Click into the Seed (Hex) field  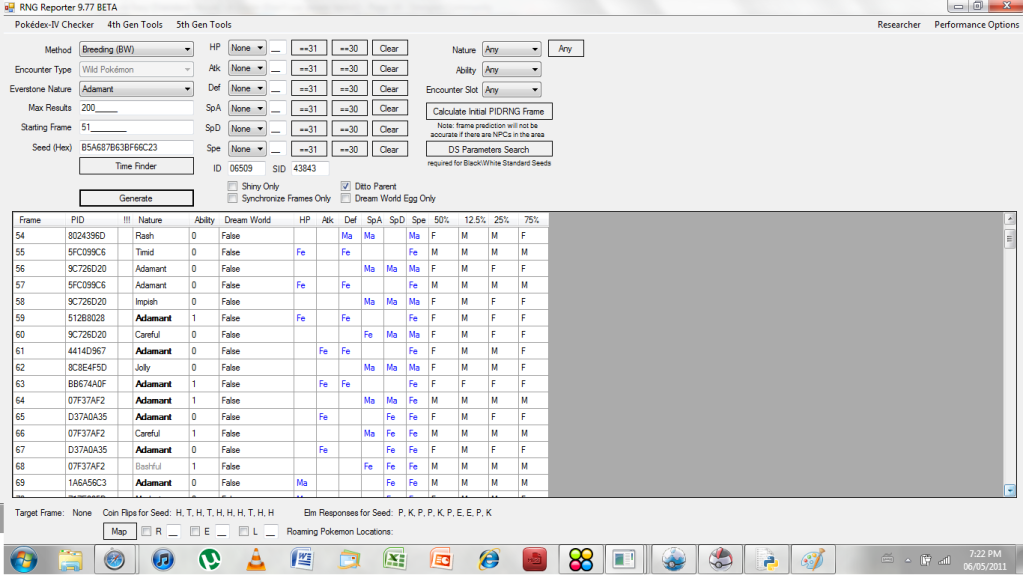[136, 147]
